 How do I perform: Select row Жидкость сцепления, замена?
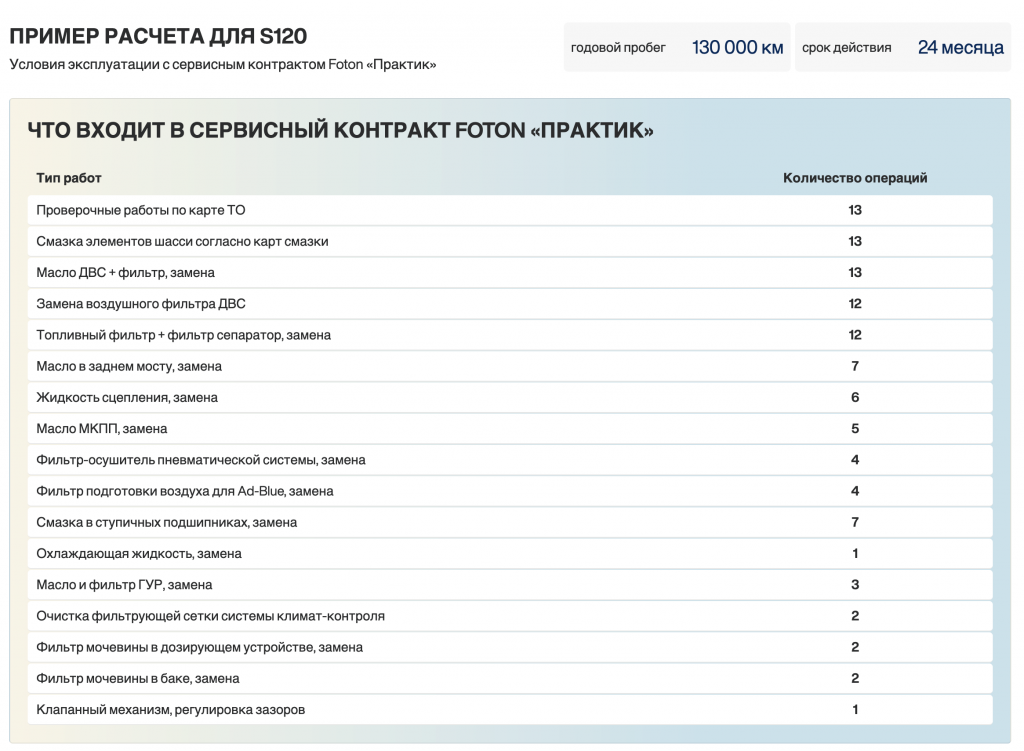click(510, 398)
